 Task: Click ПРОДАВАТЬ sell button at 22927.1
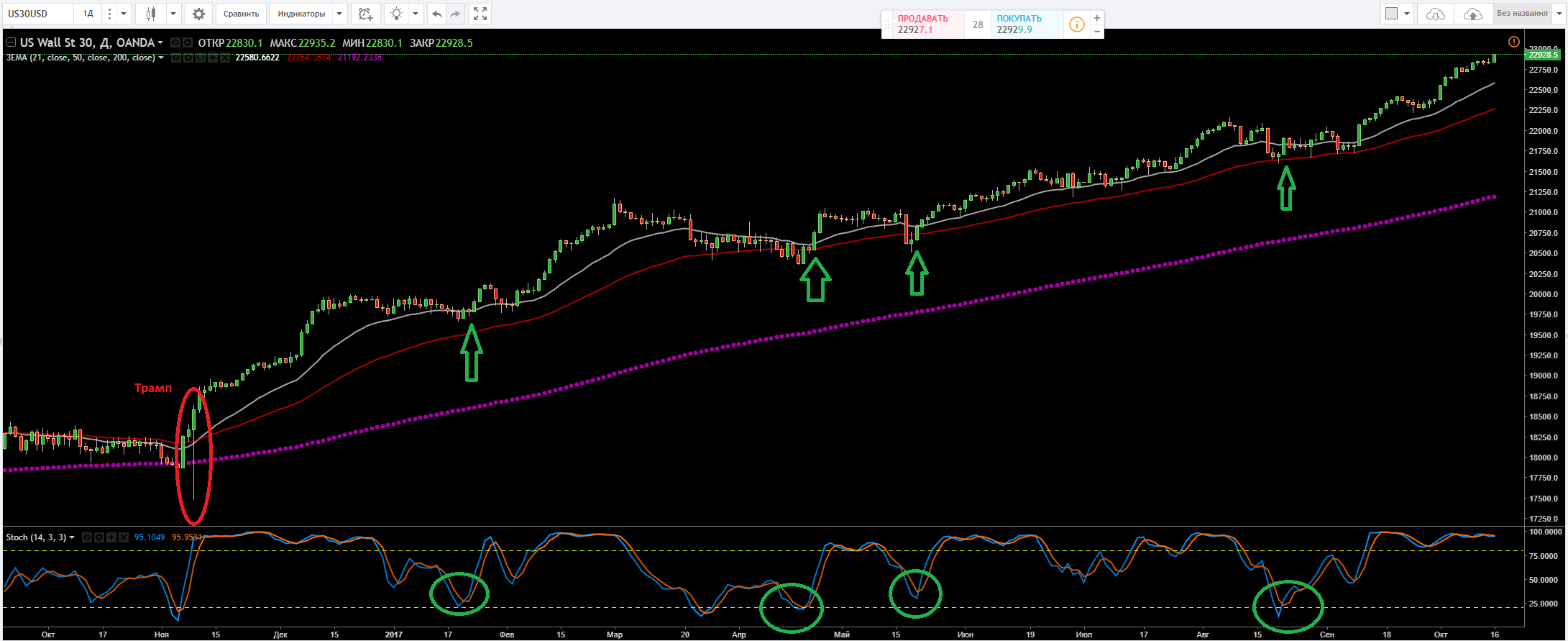point(928,24)
